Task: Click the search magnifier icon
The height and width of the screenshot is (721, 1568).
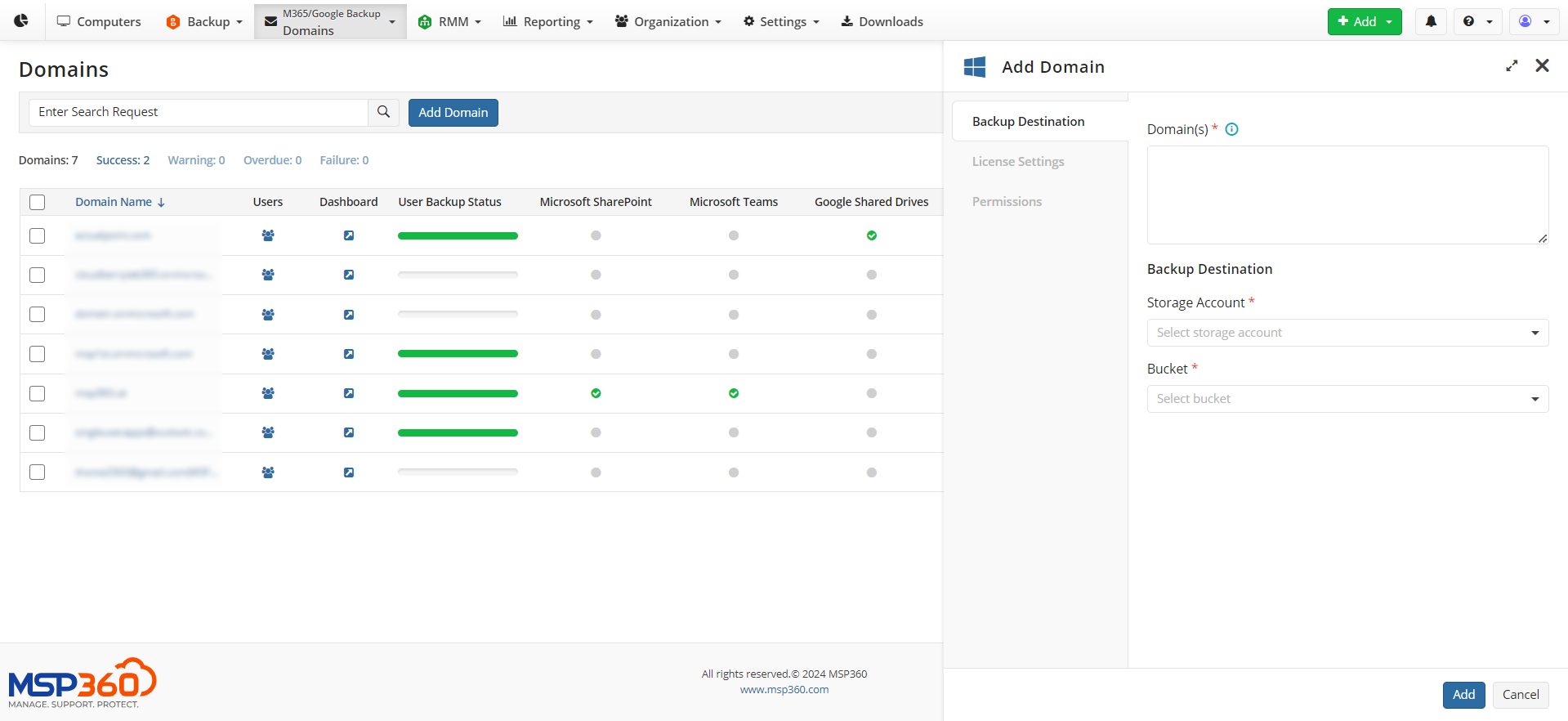Action: coord(383,112)
